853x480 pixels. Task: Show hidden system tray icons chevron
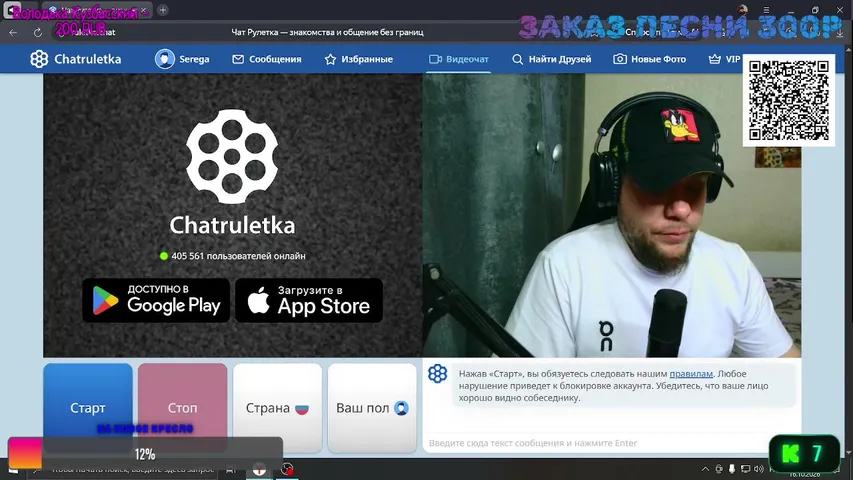[x=705, y=469]
